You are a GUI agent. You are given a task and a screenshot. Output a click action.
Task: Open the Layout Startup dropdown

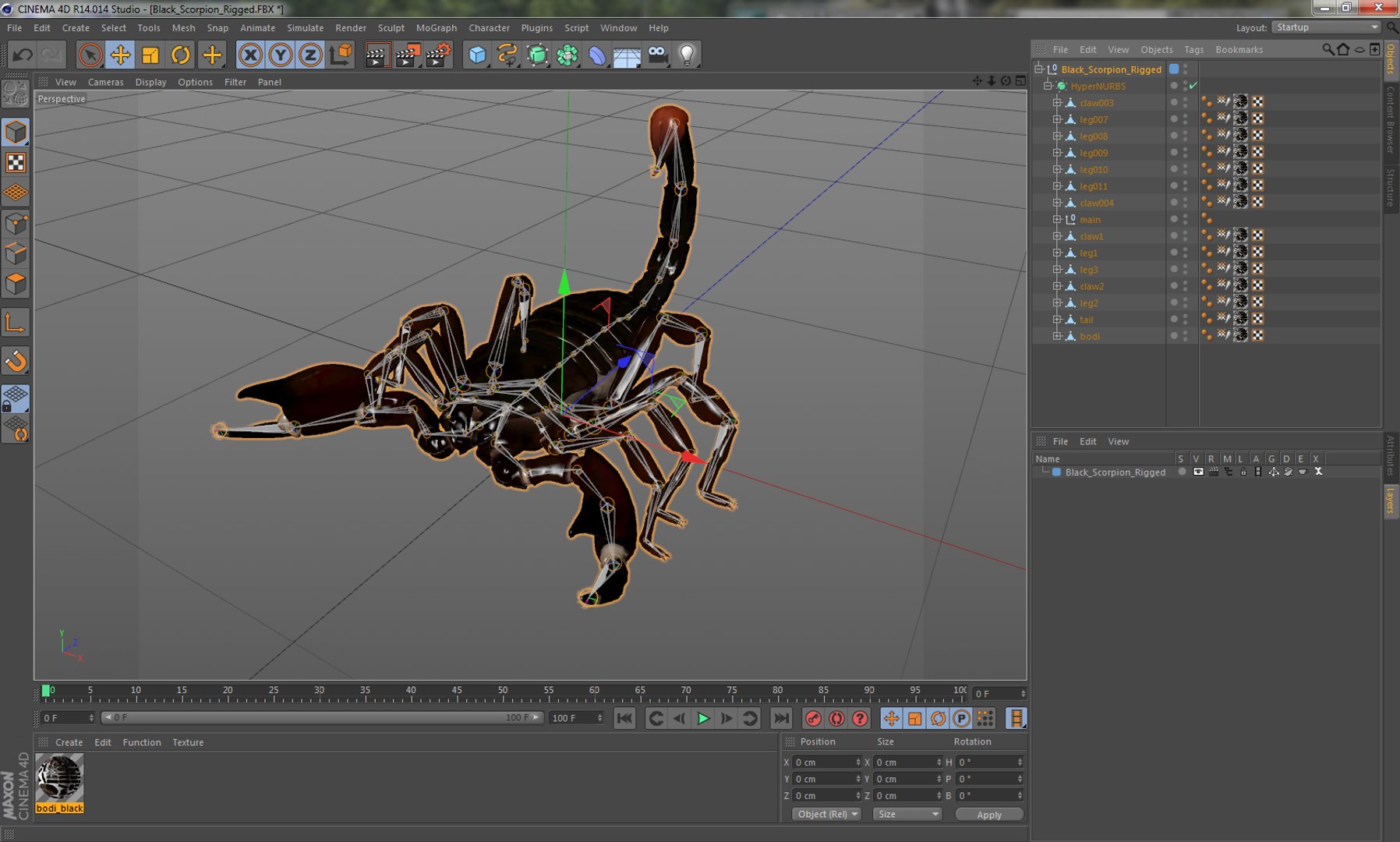coord(1326,27)
